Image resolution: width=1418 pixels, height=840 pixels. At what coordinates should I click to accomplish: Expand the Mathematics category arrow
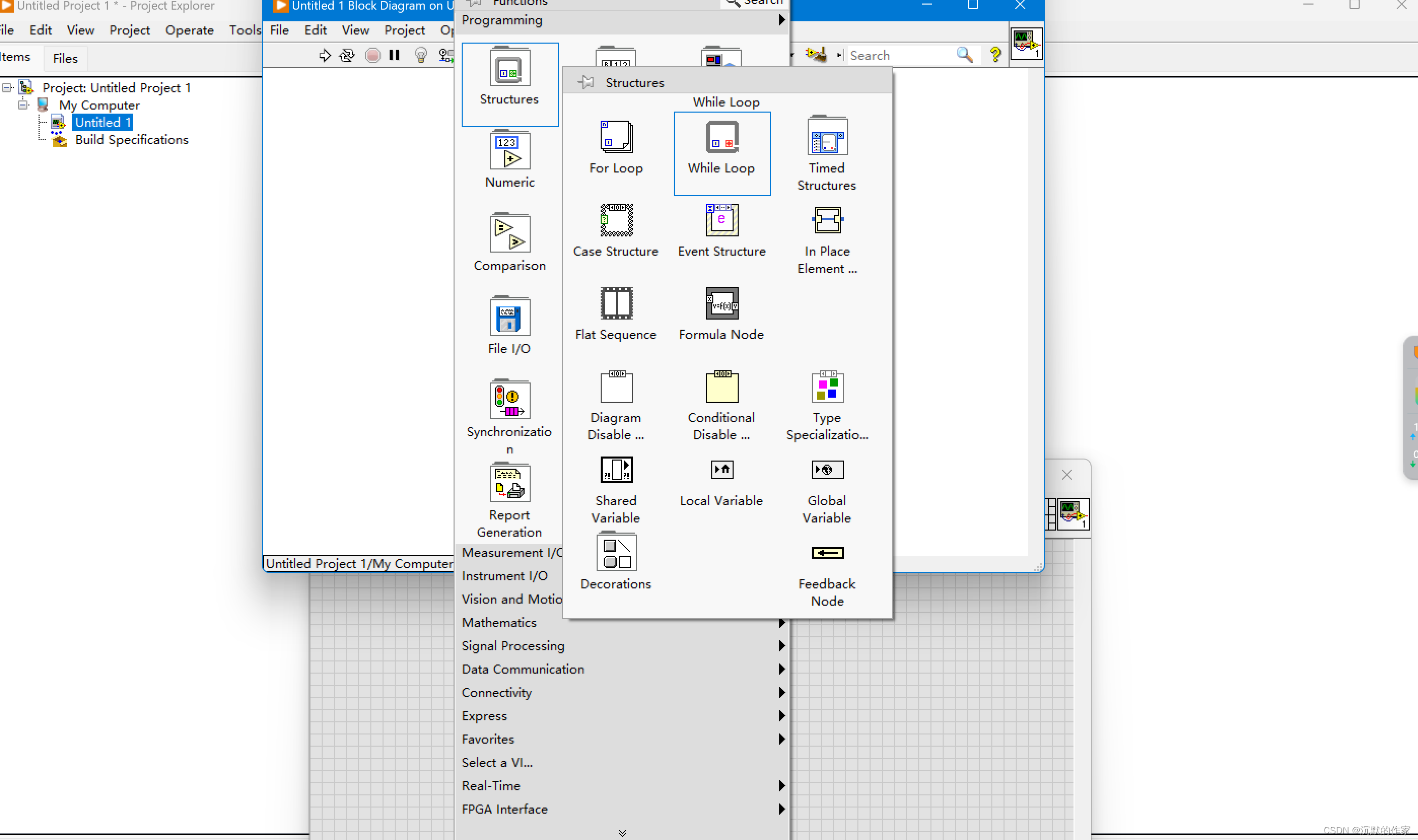pyautogui.click(x=782, y=622)
